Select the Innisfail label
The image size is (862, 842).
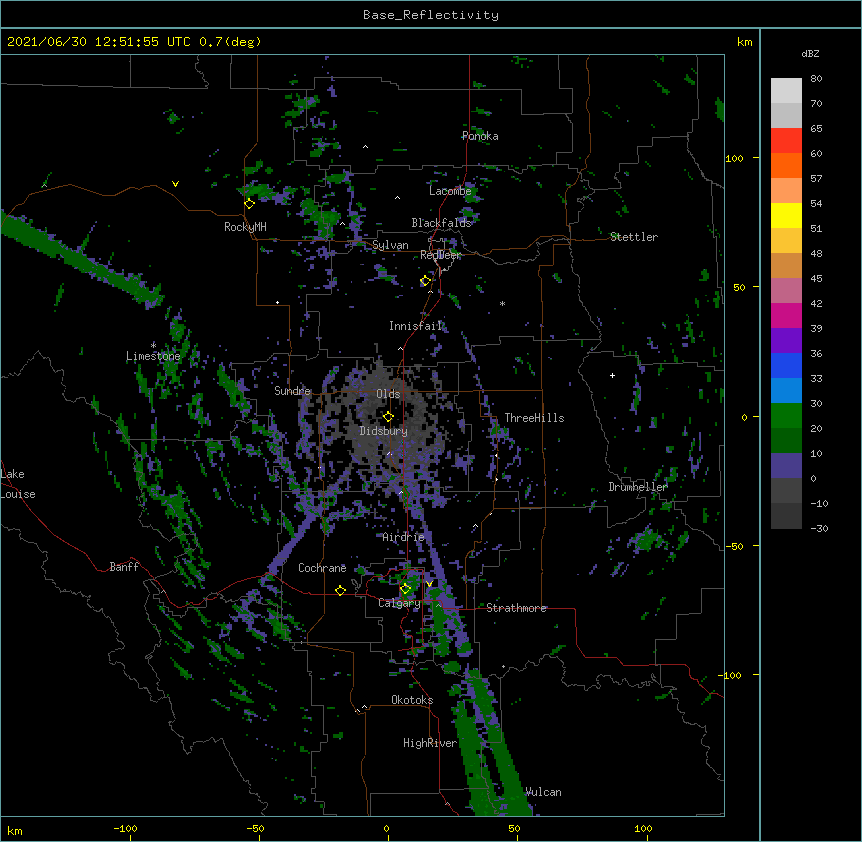click(x=416, y=326)
